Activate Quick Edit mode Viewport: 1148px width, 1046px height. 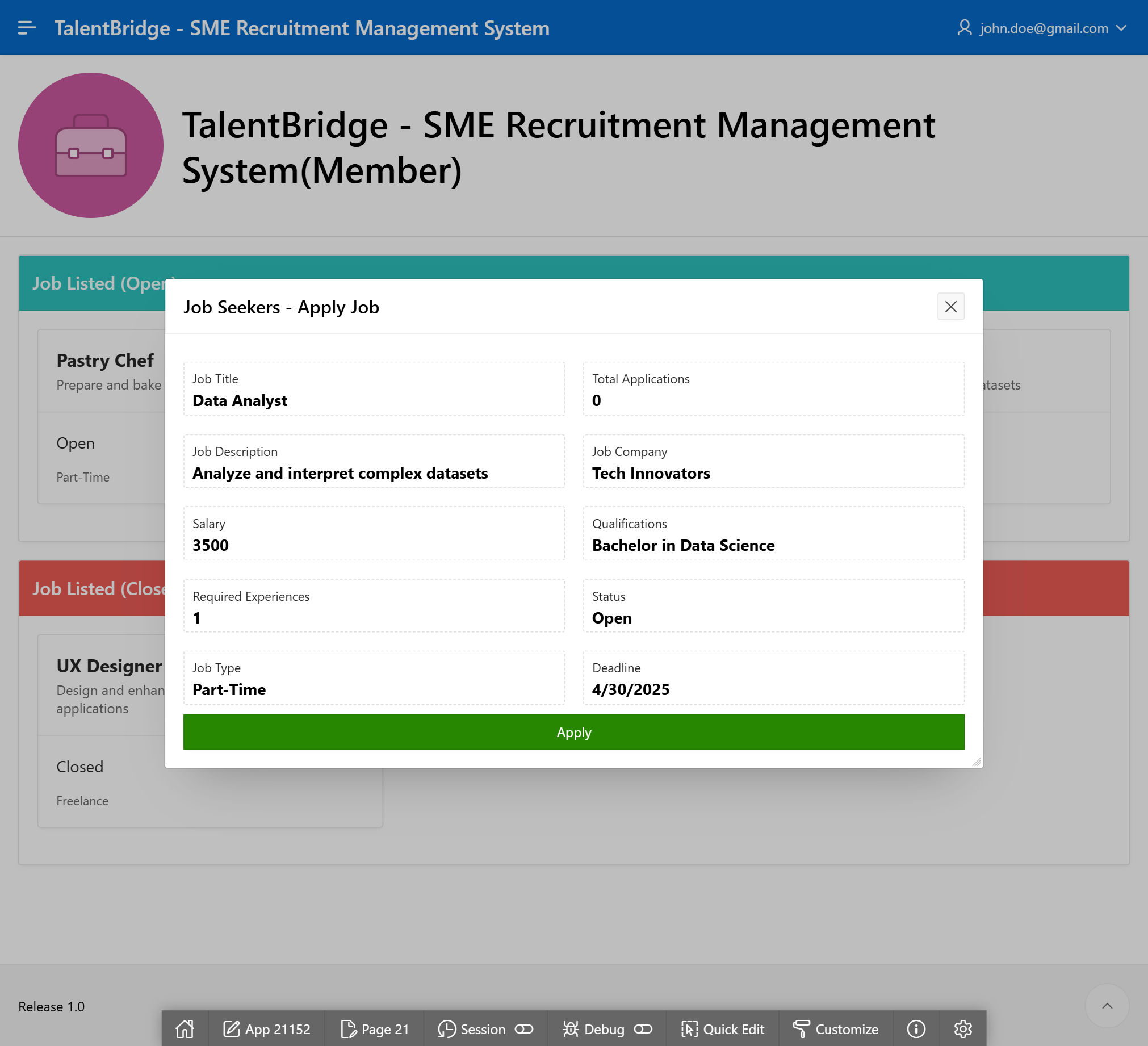pos(723,1029)
